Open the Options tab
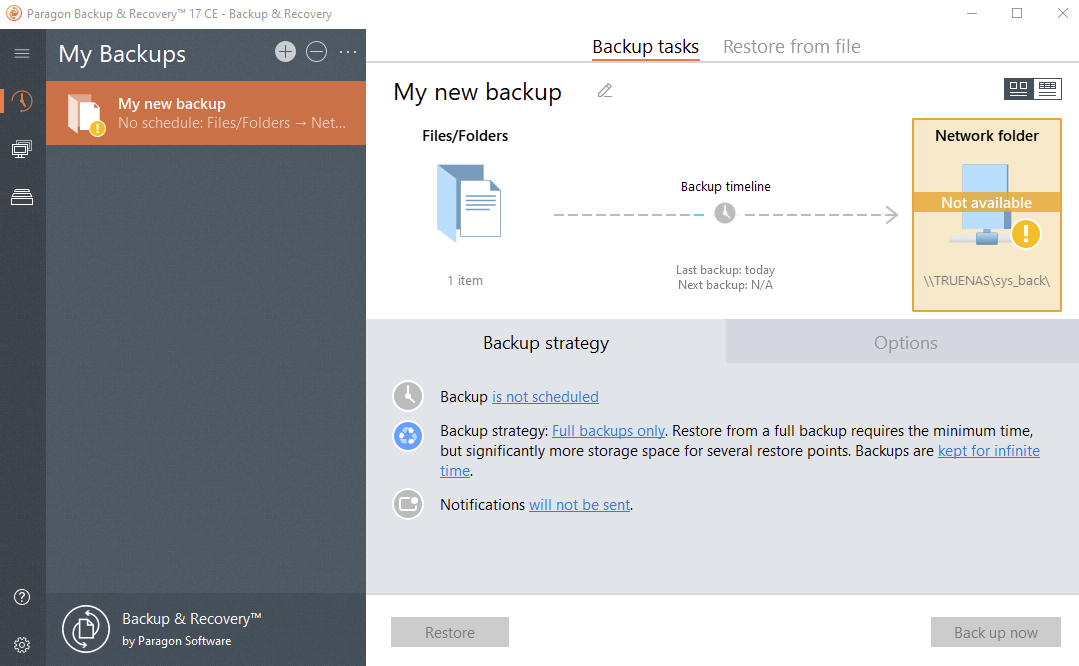1079x666 pixels. coord(906,342)
